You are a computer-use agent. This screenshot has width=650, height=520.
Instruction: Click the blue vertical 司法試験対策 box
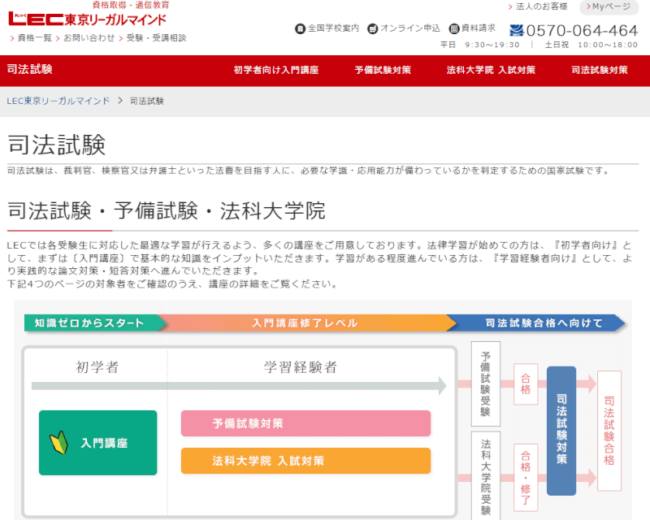tap(561, 430)
